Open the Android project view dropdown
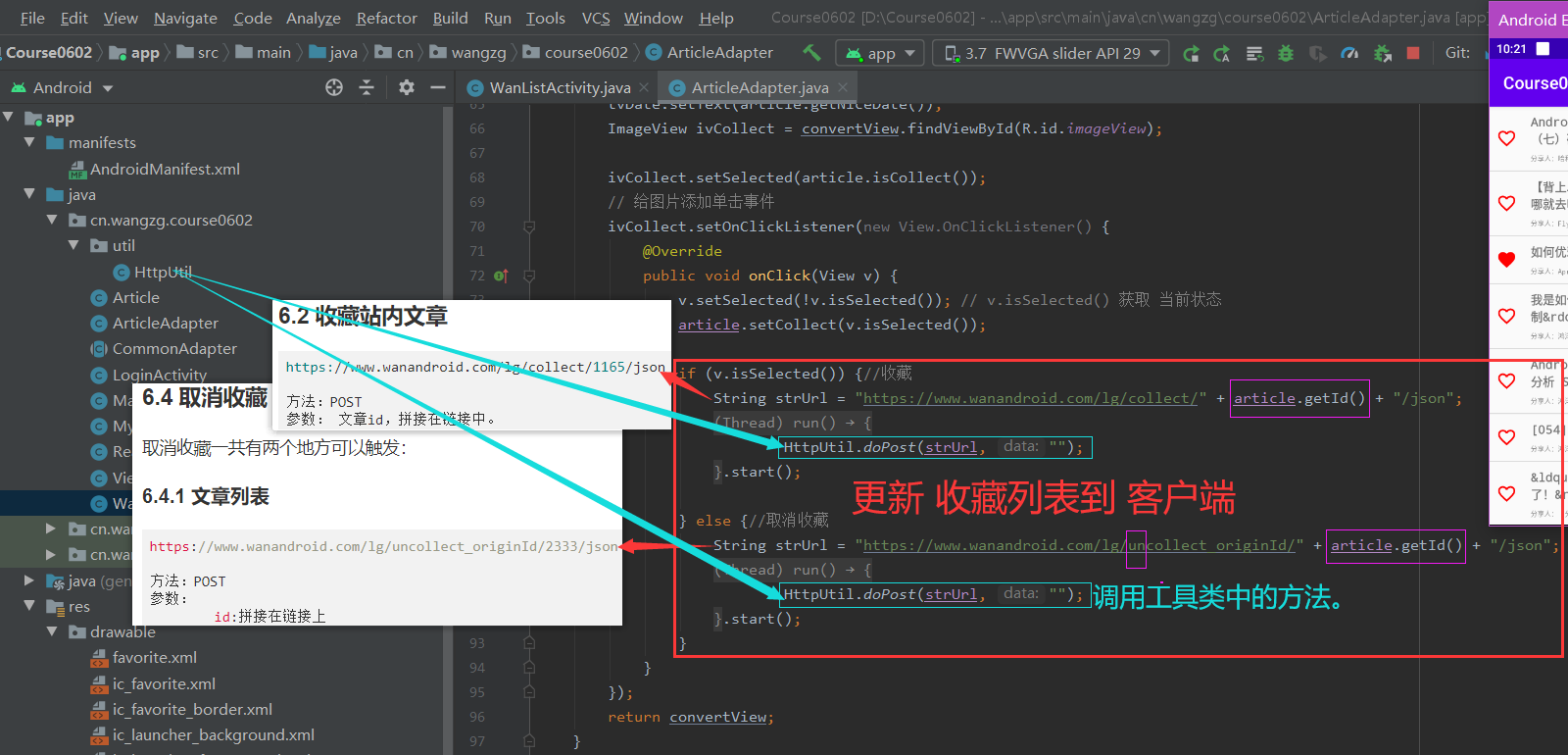Viewport: 1568px width, 755px height. [63, 87]
